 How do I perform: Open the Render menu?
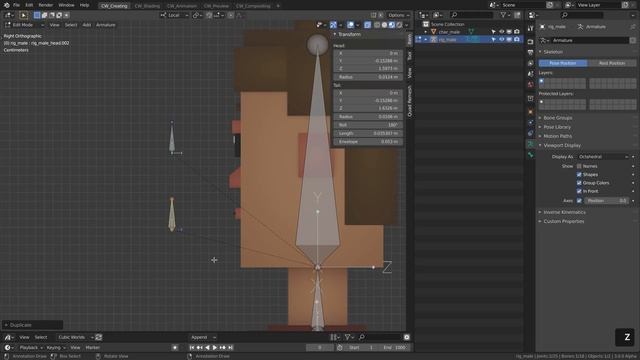coord(46,5)
